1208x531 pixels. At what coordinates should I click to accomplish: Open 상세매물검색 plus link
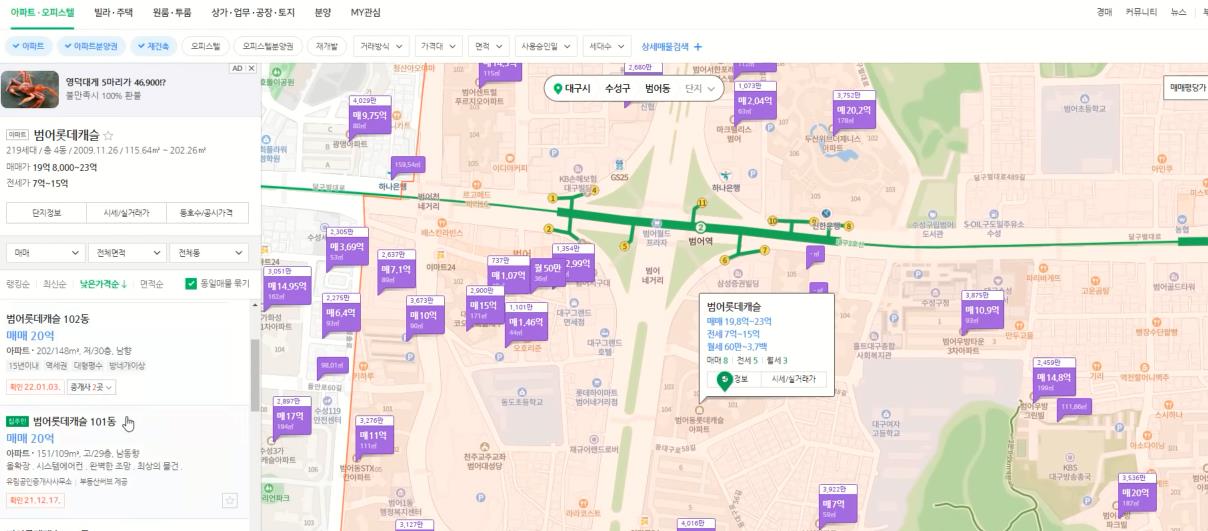pyautogui.click(x=672, y=46)
